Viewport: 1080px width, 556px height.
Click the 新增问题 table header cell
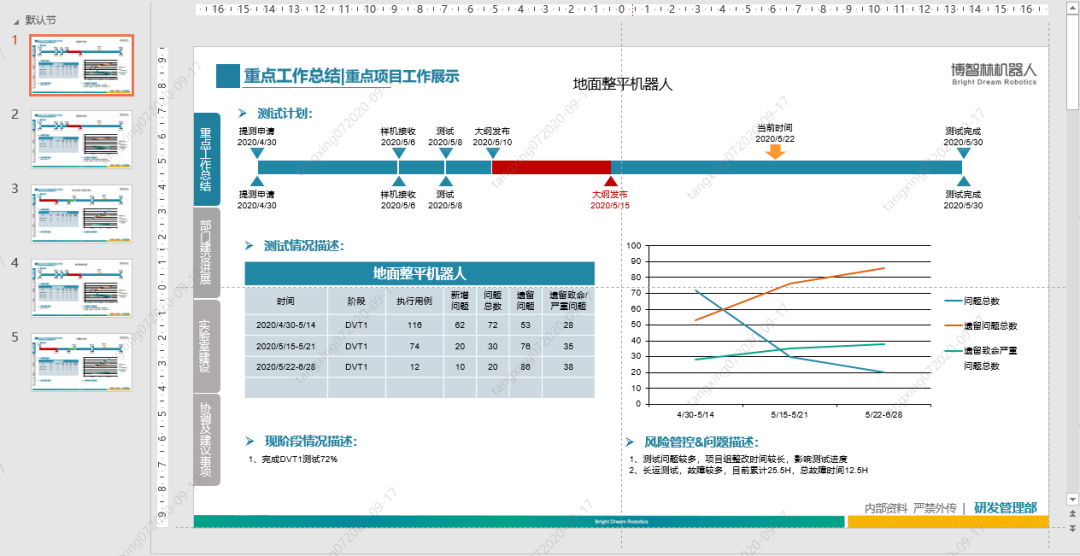[459, 300]
